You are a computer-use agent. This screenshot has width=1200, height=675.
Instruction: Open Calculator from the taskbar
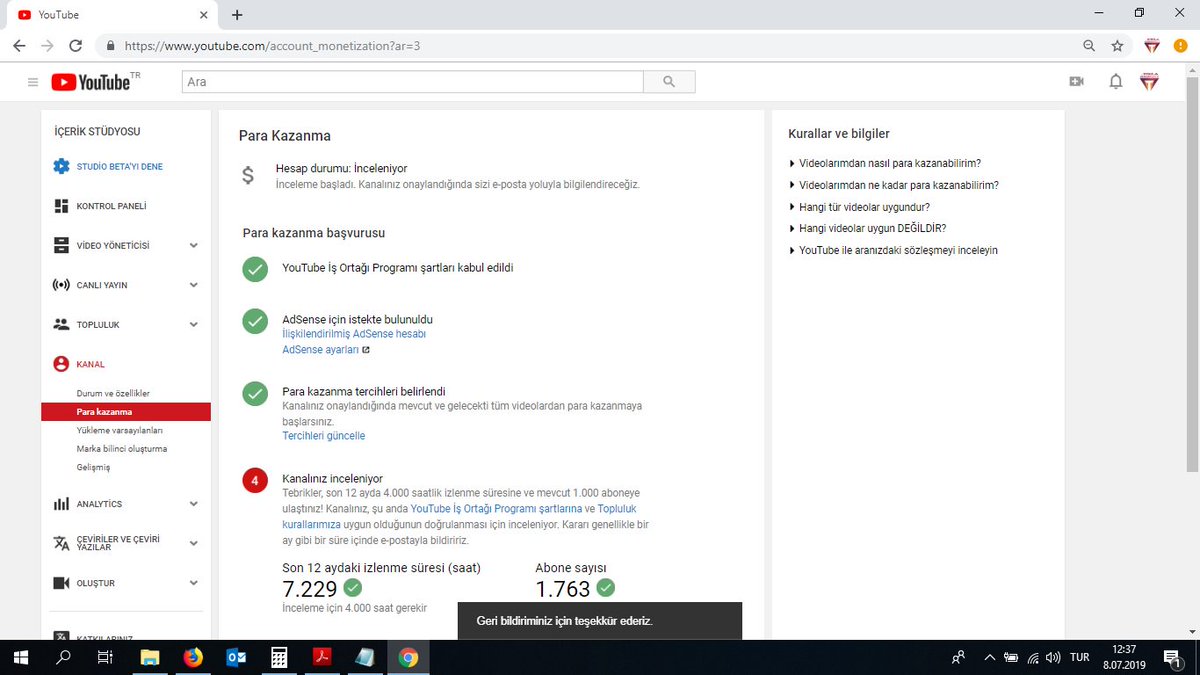[279, 657]
